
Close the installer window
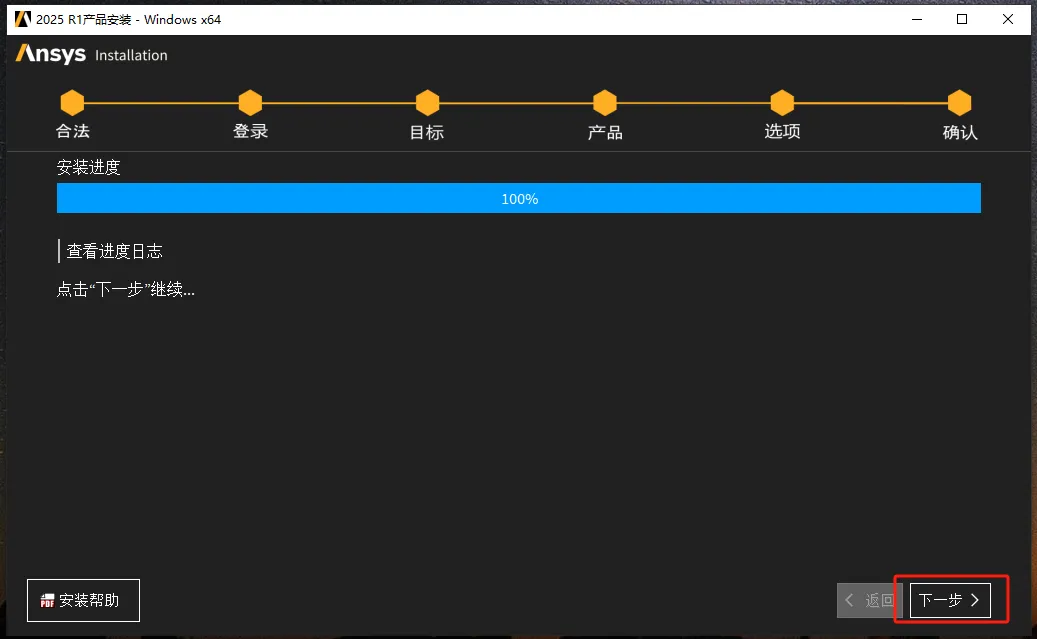coord(1008,19)
